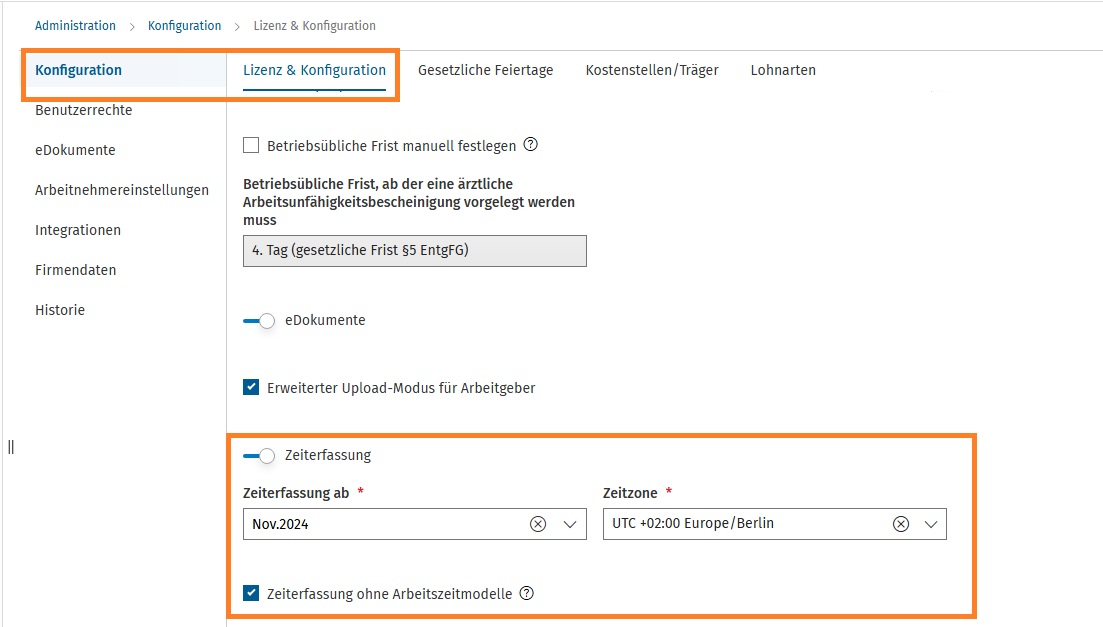Screen dimensions: 1103x627
Task: Open Integrationen in the sidebar
Action: pos(78,230)
